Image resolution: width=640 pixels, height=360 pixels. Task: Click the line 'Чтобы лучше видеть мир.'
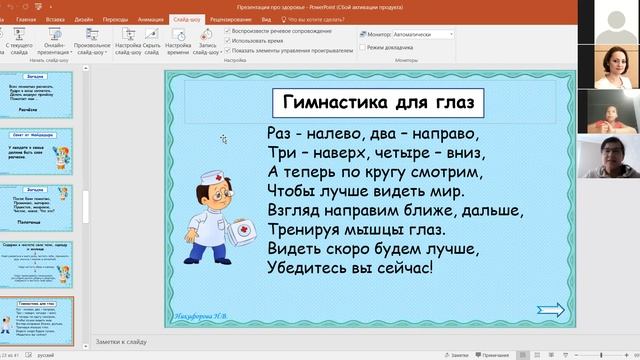[x=366, y=191]
